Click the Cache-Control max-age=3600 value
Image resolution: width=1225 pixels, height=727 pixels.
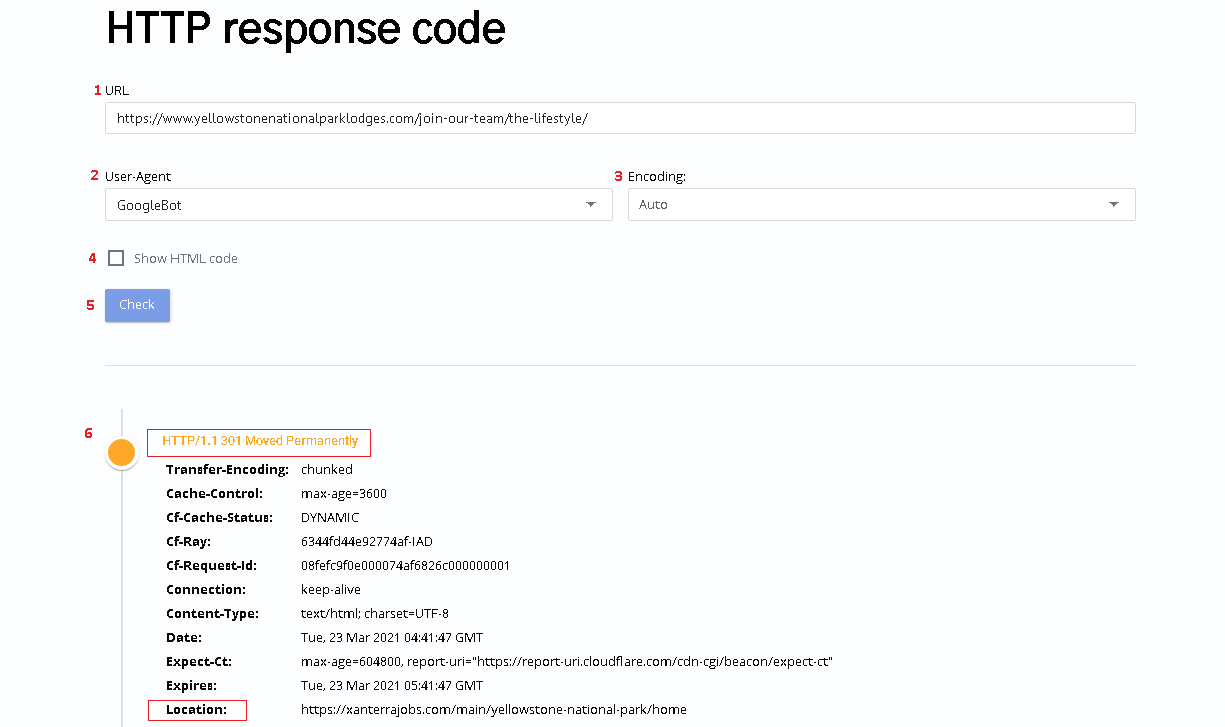point(343,494)
